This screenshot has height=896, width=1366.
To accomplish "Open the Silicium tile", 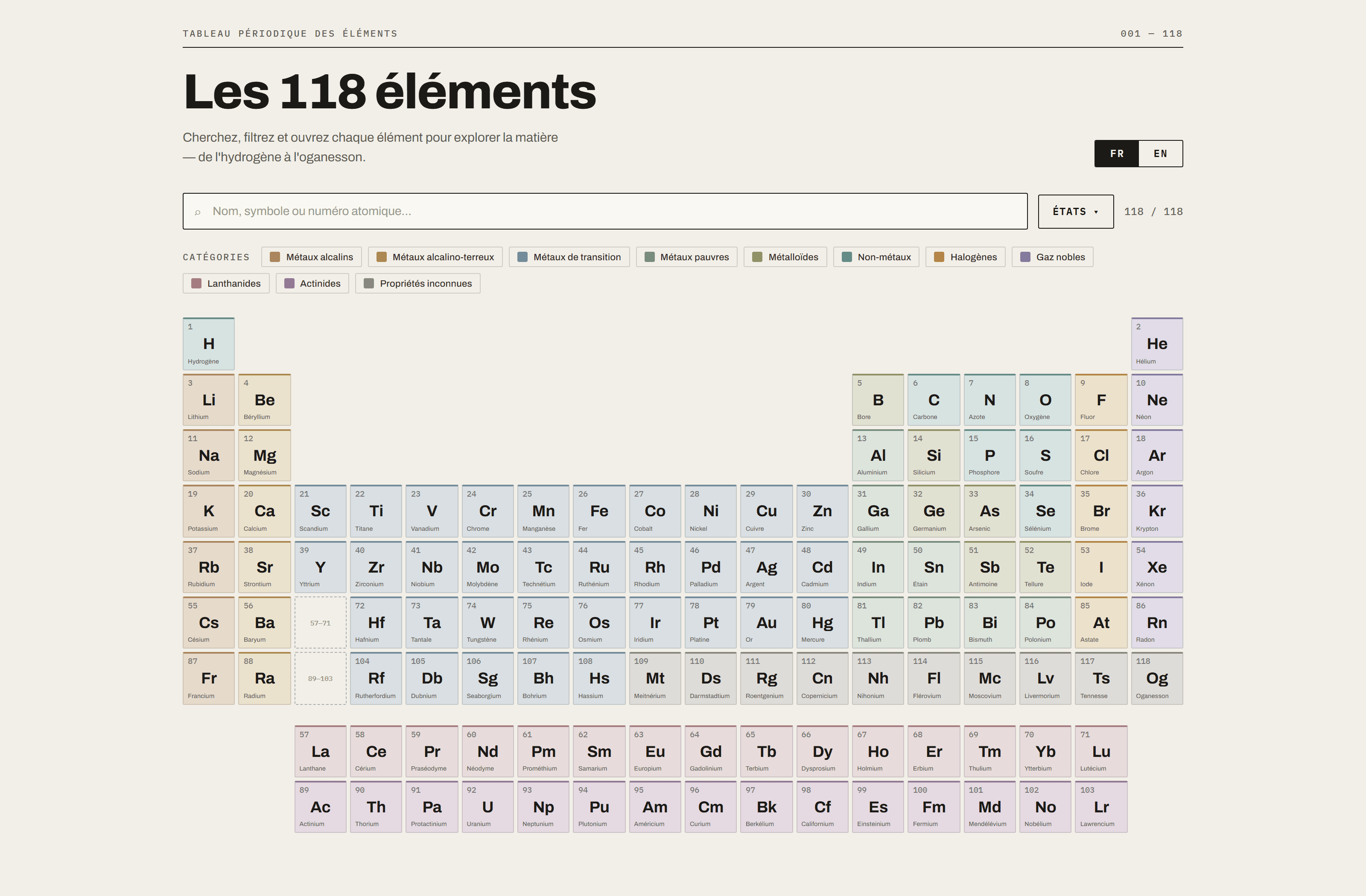I will click(934, 455).
